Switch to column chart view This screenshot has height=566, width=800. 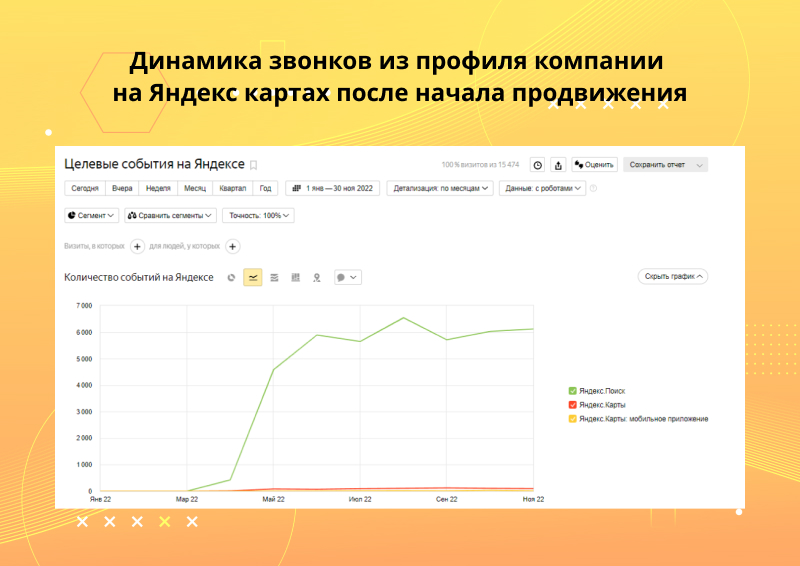[x=295, y=278]
